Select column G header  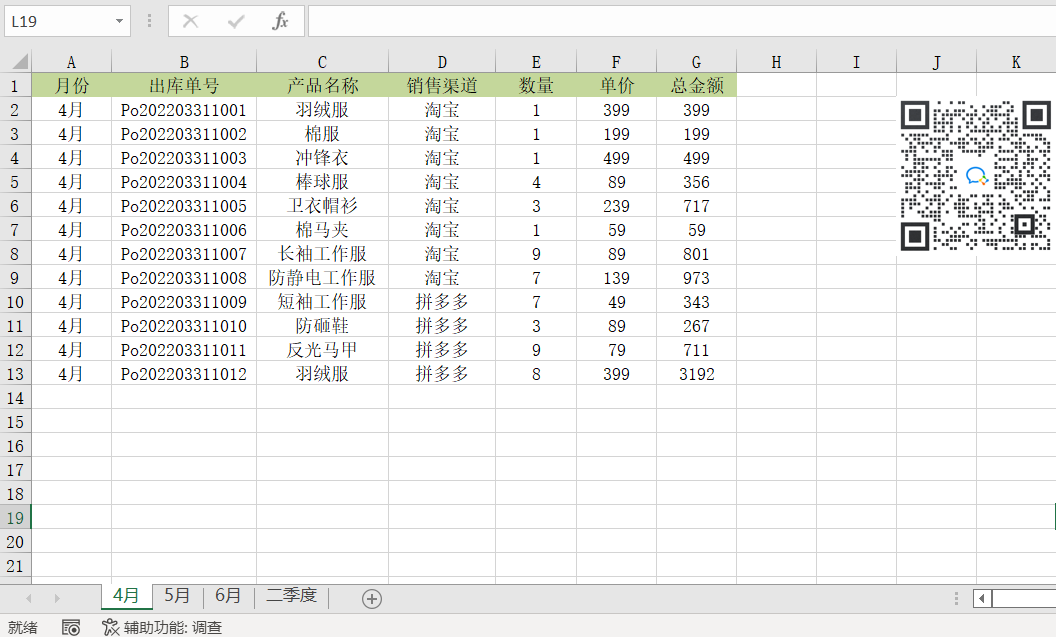(x=696, y=62)
